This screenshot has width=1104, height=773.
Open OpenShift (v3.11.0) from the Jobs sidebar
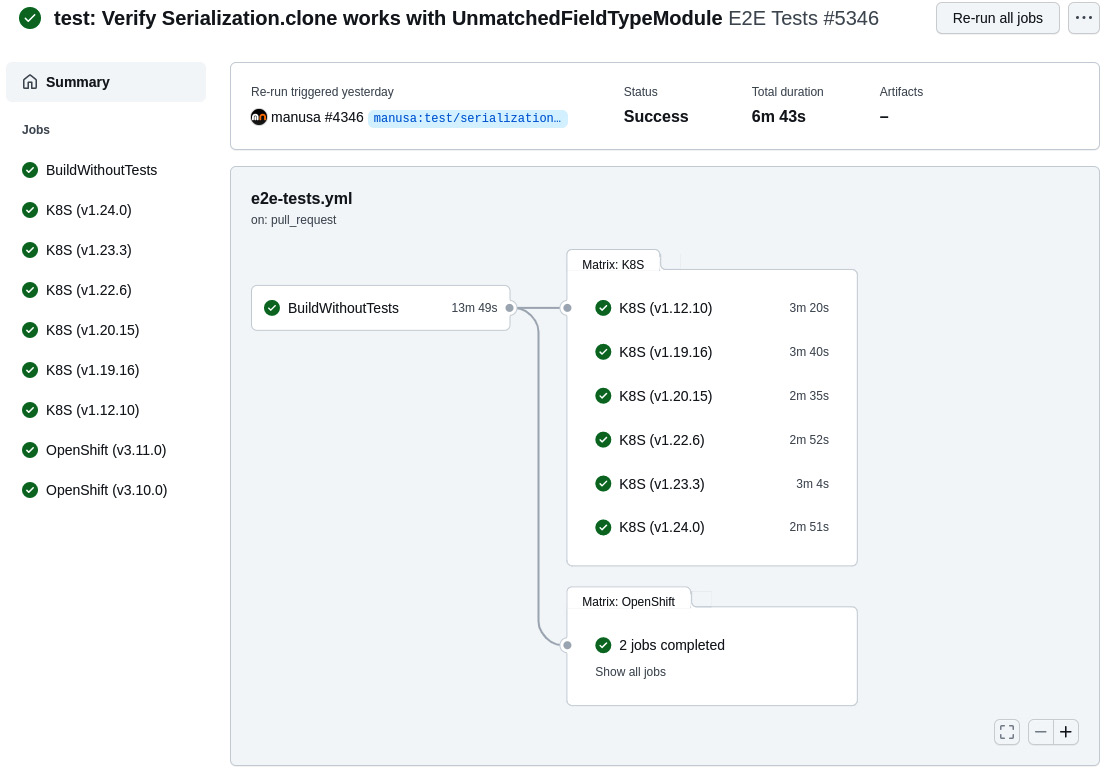(106, 450)
